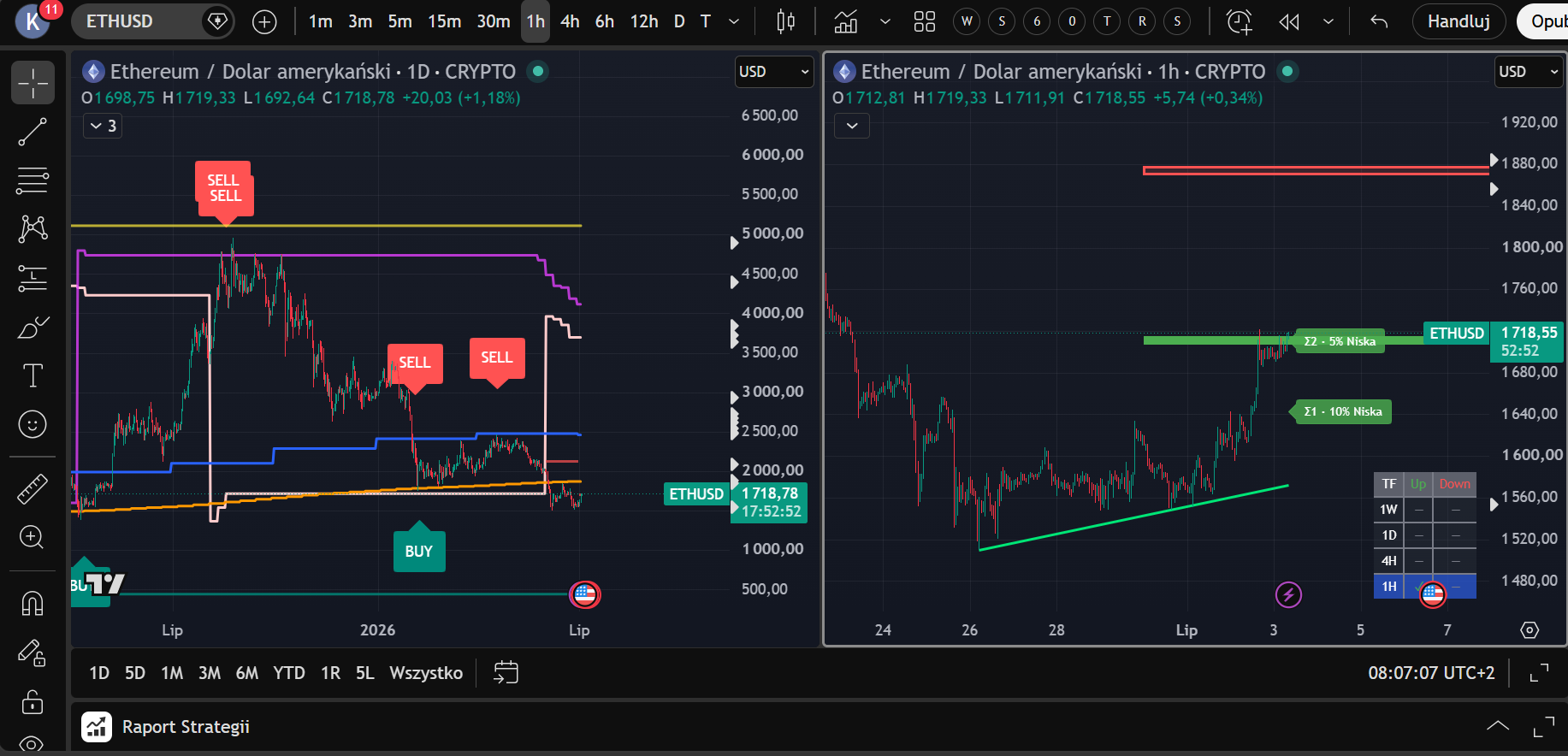Click the diamond icon next to ETHUSD

click(217, 21)
